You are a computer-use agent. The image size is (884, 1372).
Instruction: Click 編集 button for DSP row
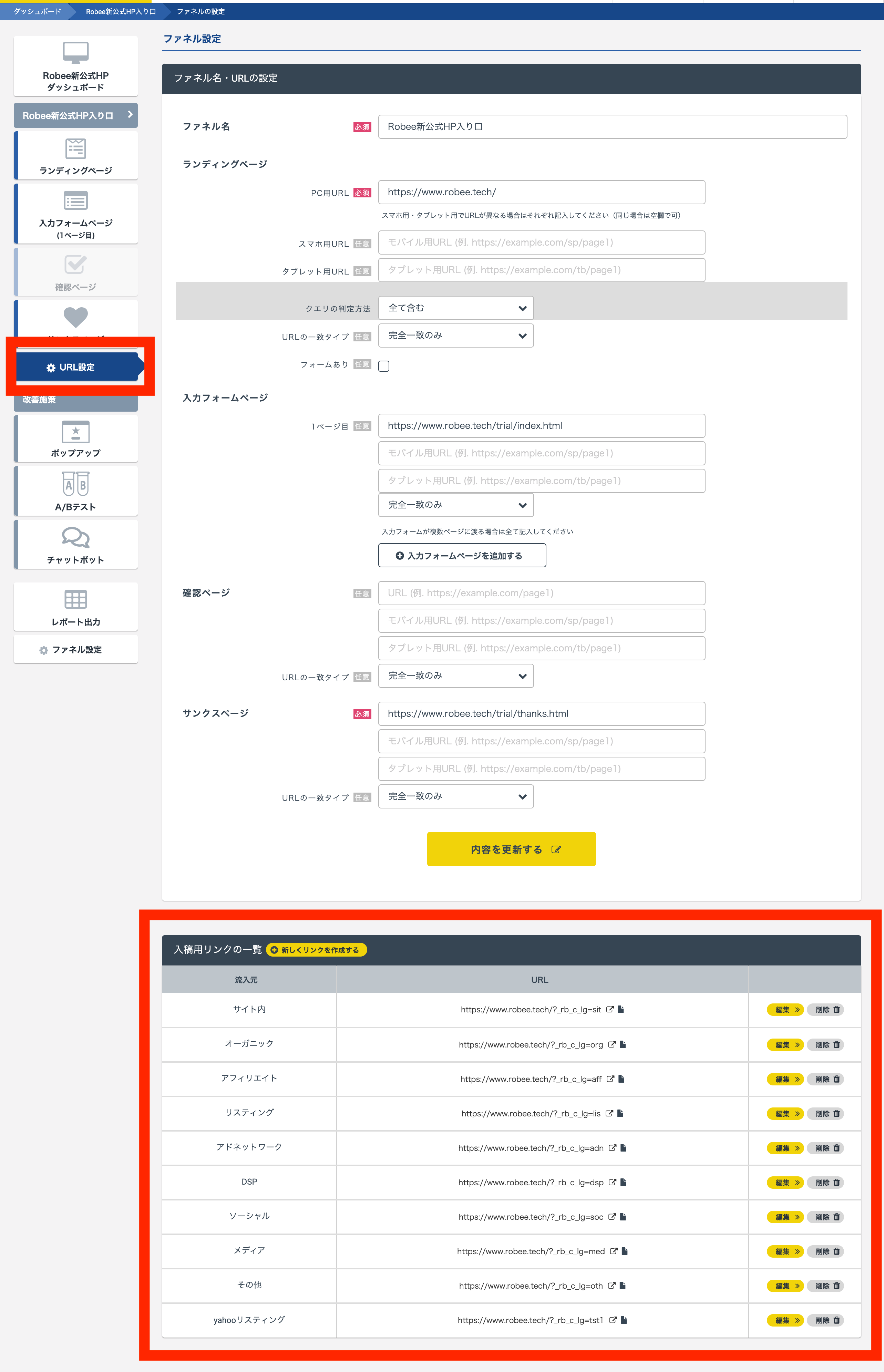pyautogui.click(x=785, y=1183)
